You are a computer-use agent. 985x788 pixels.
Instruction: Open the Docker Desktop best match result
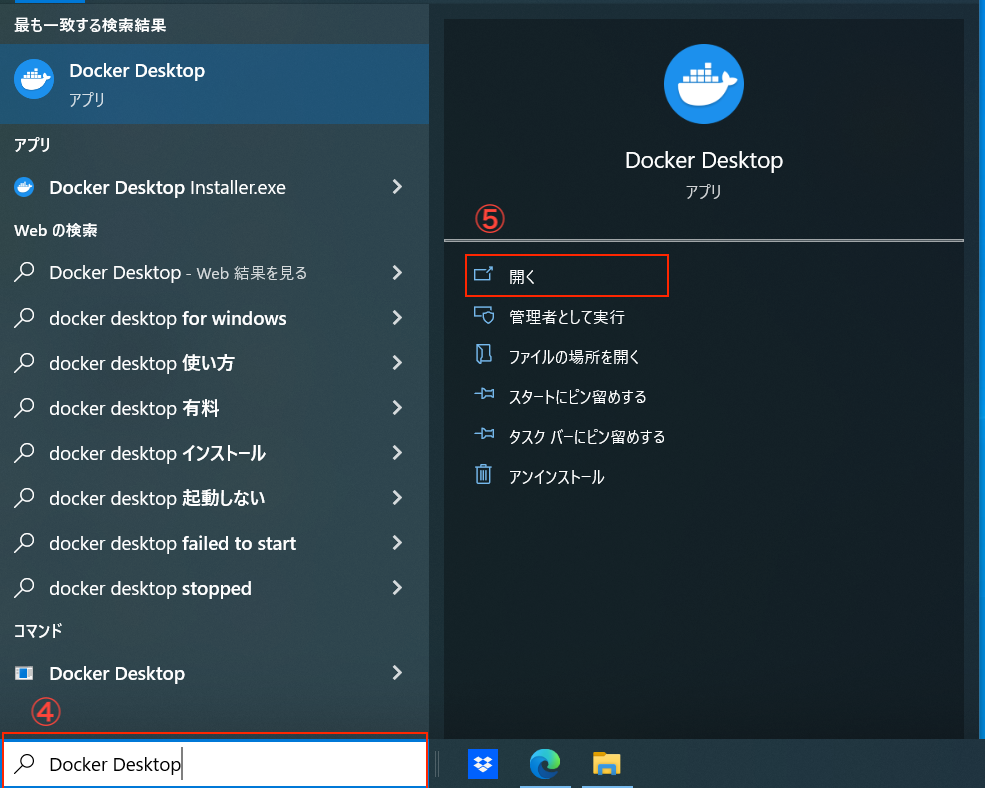point(214,84)
